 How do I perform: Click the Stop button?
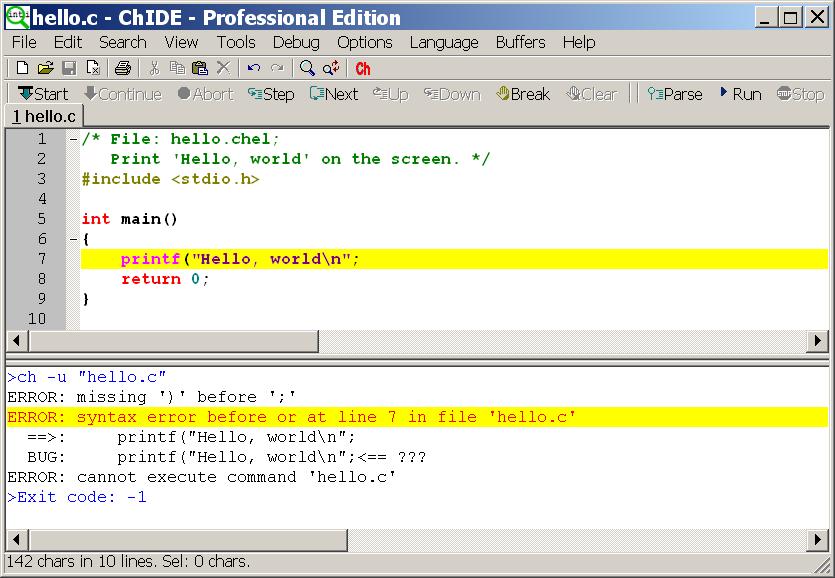pos(800,94)
